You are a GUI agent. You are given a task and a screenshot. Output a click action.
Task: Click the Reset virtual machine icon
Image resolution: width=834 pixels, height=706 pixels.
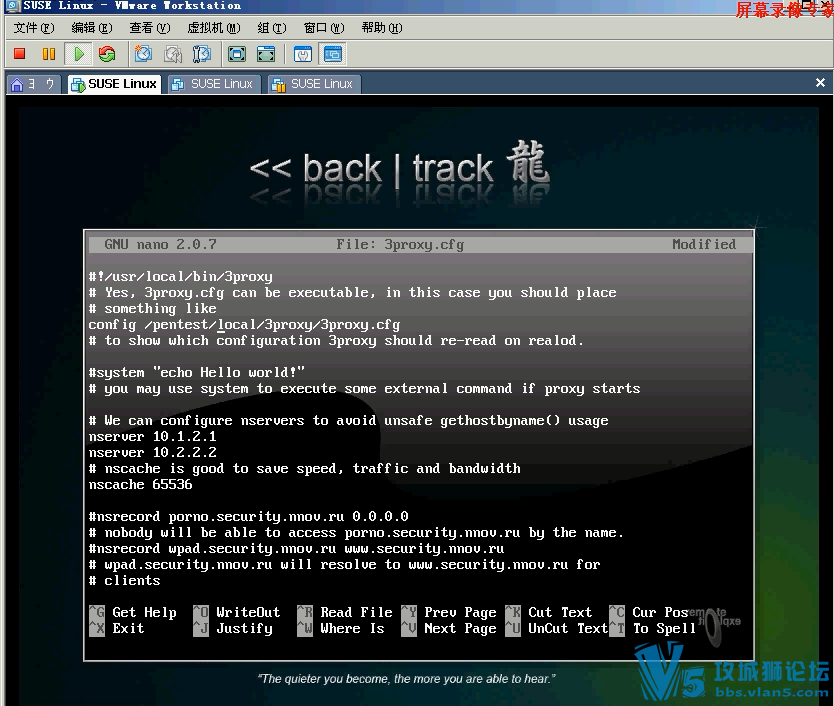(107, 54)
